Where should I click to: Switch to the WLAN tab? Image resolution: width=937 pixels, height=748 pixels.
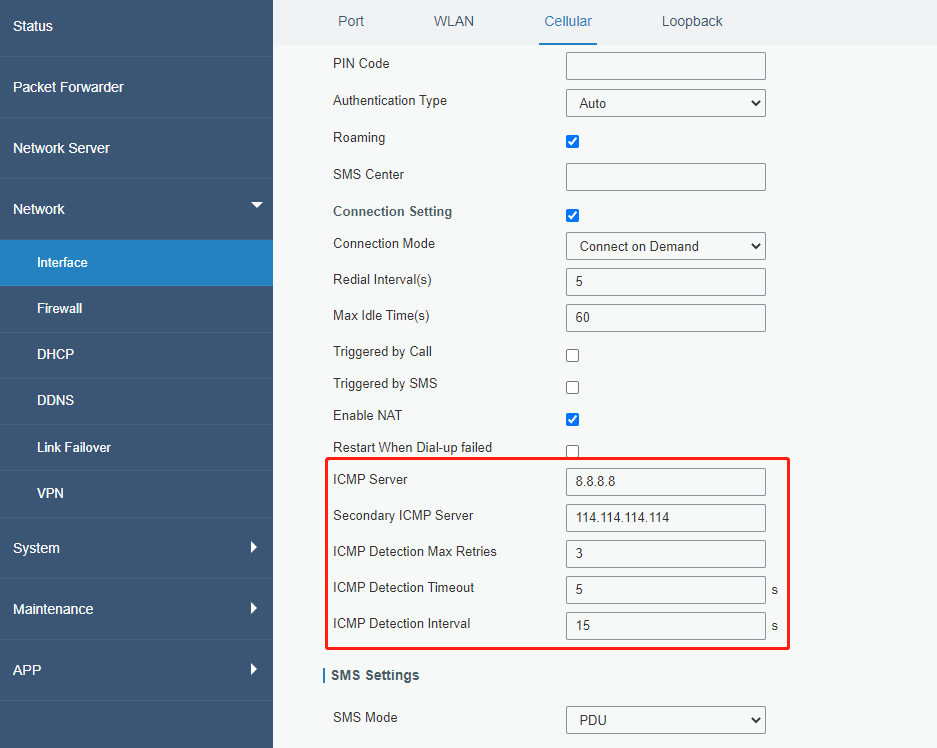click(x=454, y=21)
